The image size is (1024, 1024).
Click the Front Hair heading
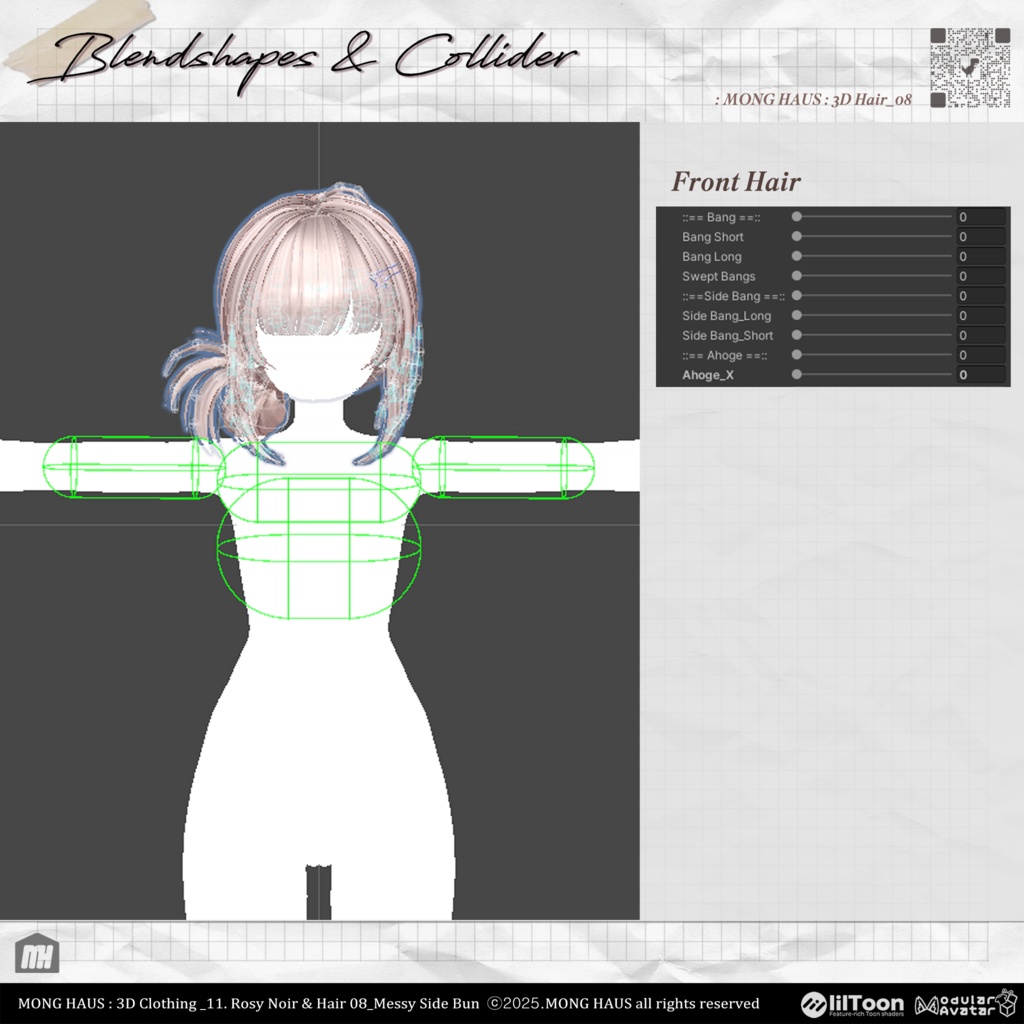(736, 182)
